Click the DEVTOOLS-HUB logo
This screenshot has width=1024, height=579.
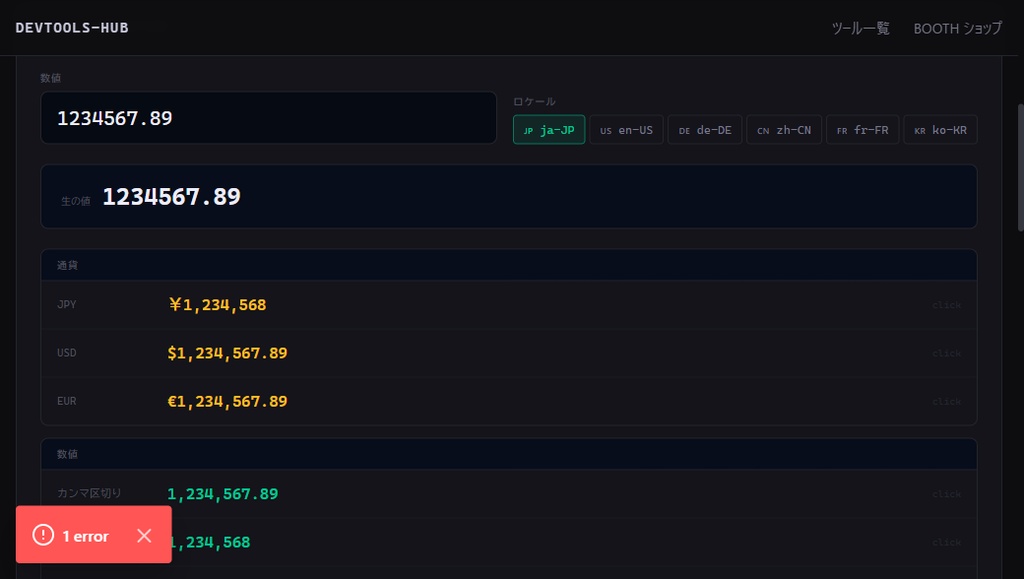(x=72, y=28)
